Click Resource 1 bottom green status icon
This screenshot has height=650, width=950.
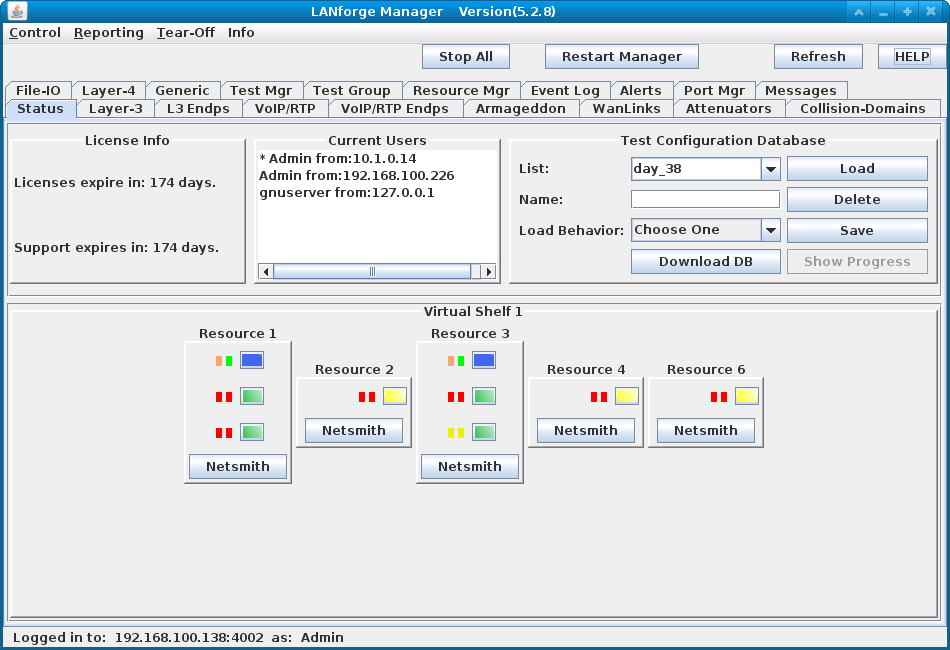[x=251, y=432]
